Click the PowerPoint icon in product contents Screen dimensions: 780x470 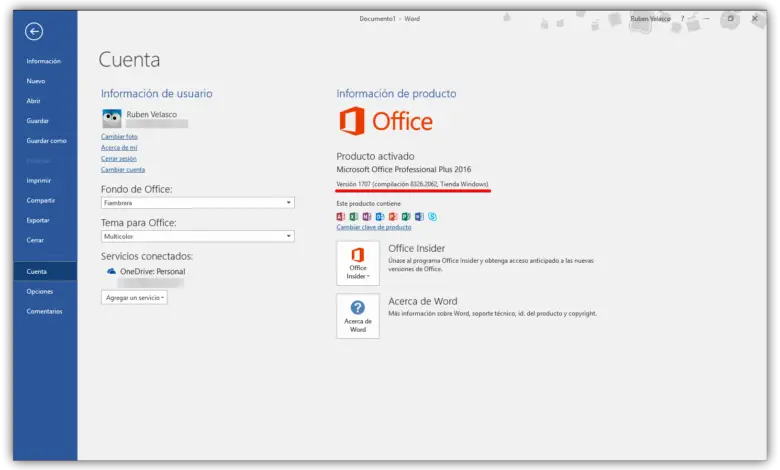tap(393, 216)
